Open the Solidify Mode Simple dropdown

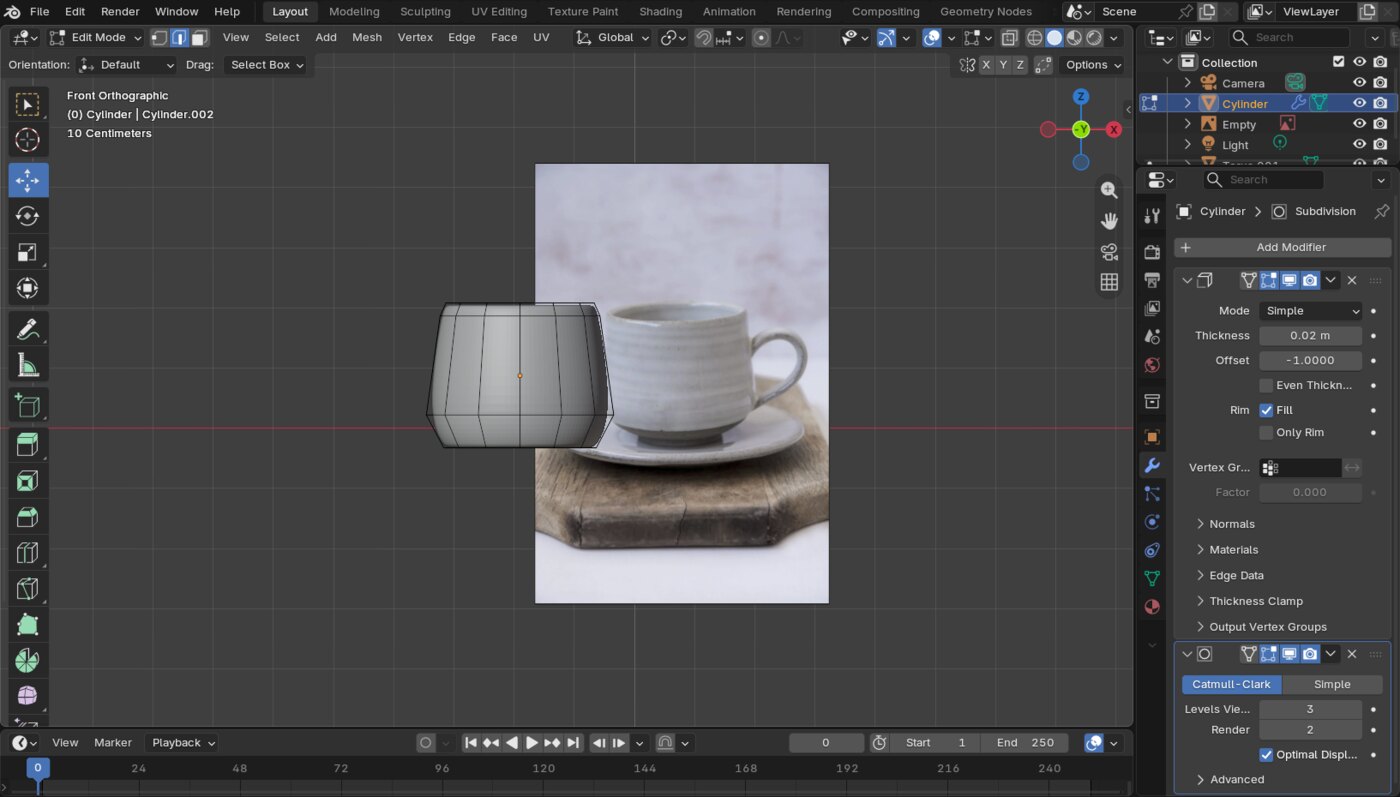coord(1310,311)
